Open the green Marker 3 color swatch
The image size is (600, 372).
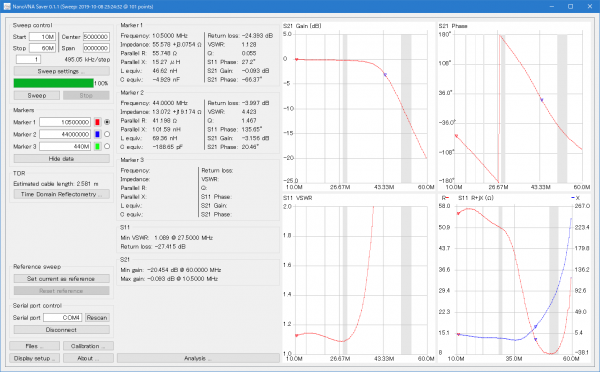click(x=97, y=146)
